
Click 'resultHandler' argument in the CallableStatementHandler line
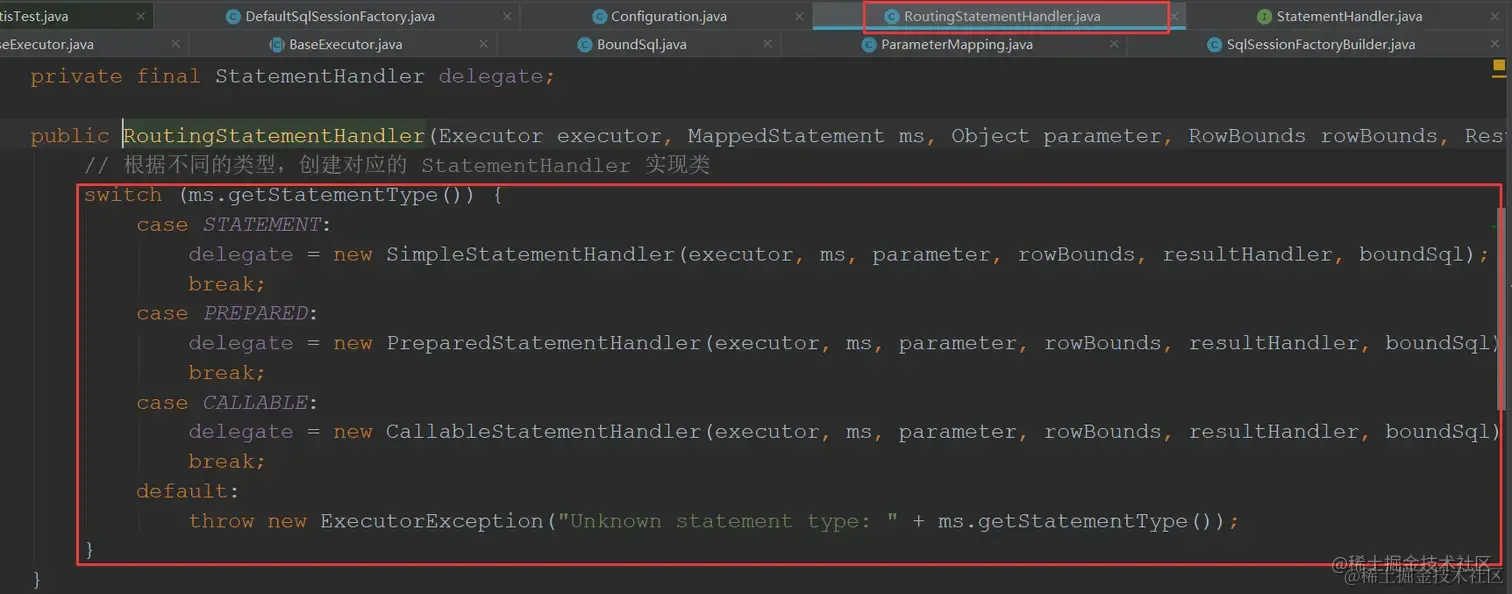click(x=1273, y=431)
